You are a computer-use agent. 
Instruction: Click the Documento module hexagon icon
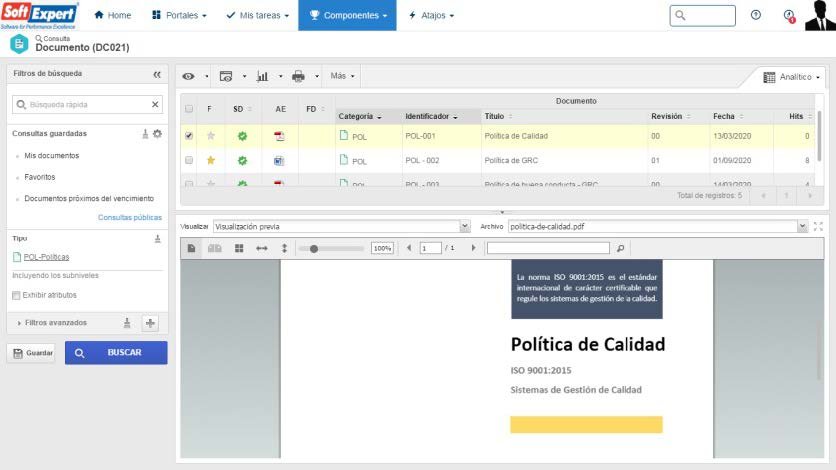19,44
